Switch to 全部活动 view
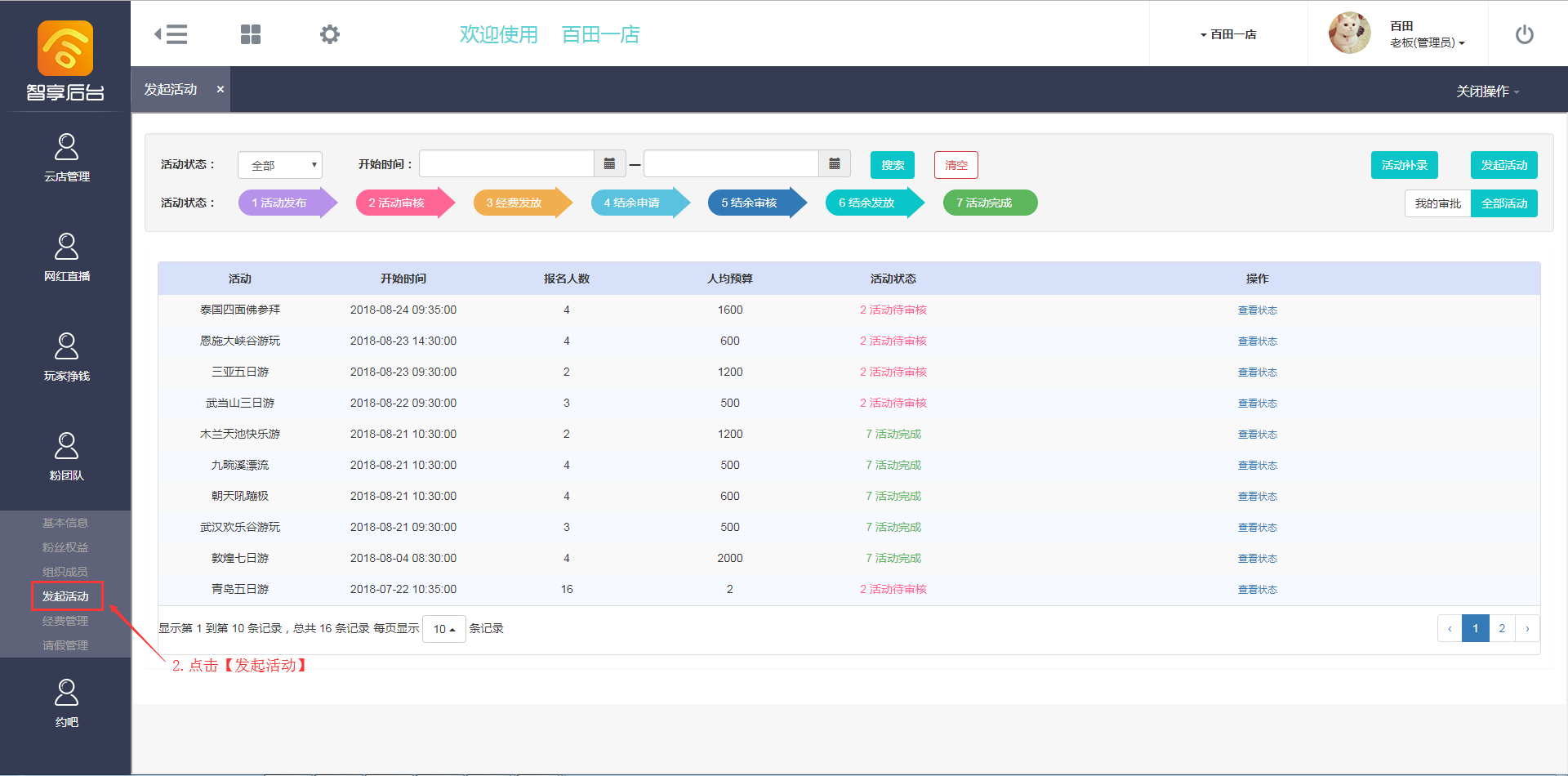The width and height of the screenshot is (1568, 776). [1504, 203]
